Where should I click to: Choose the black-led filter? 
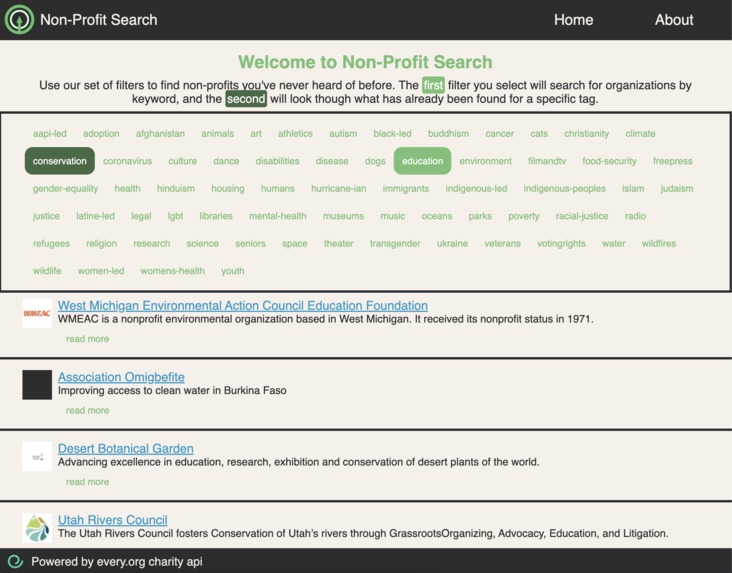pos(393,134)
